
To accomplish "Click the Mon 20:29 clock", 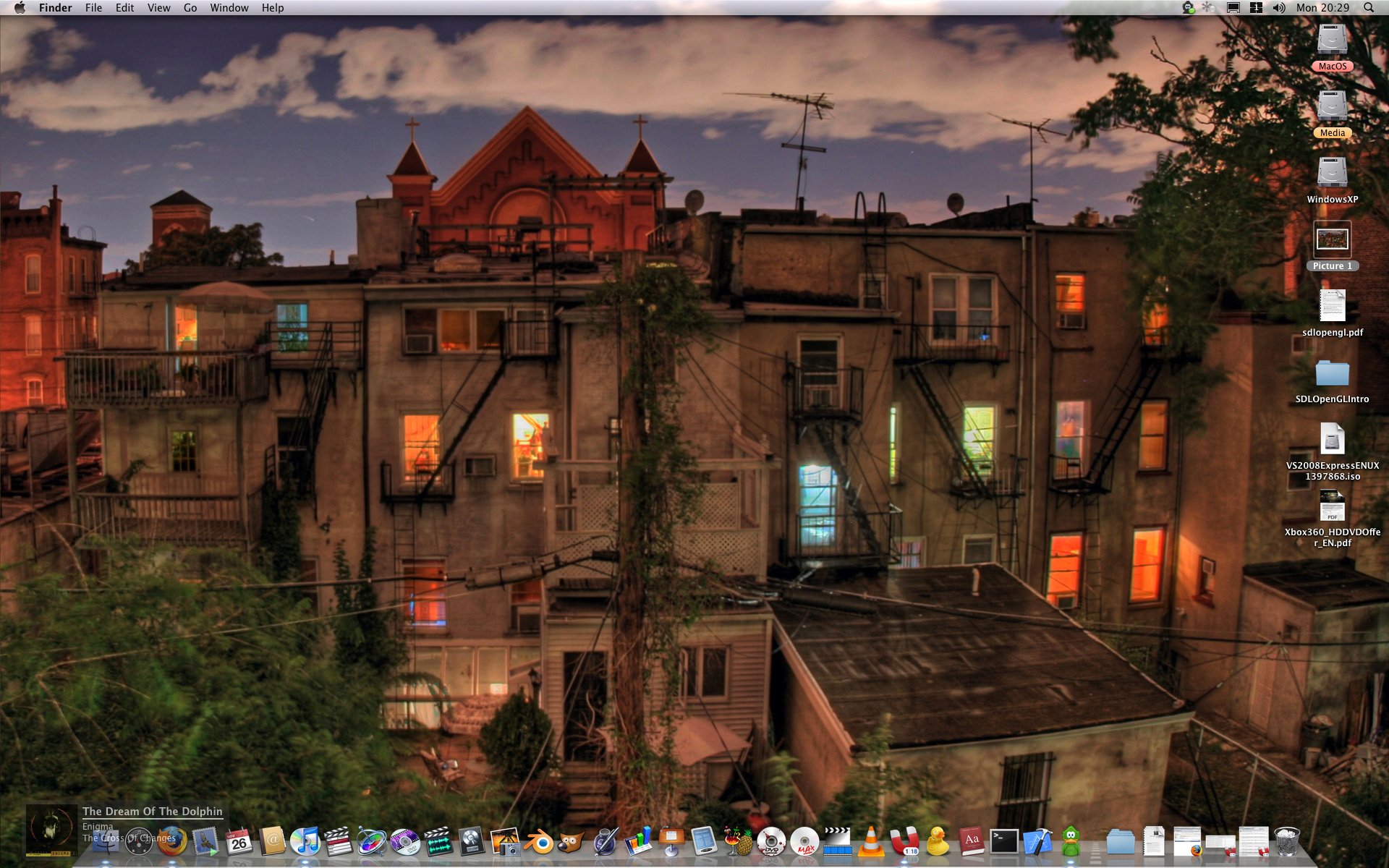I will coord(1322,7).
